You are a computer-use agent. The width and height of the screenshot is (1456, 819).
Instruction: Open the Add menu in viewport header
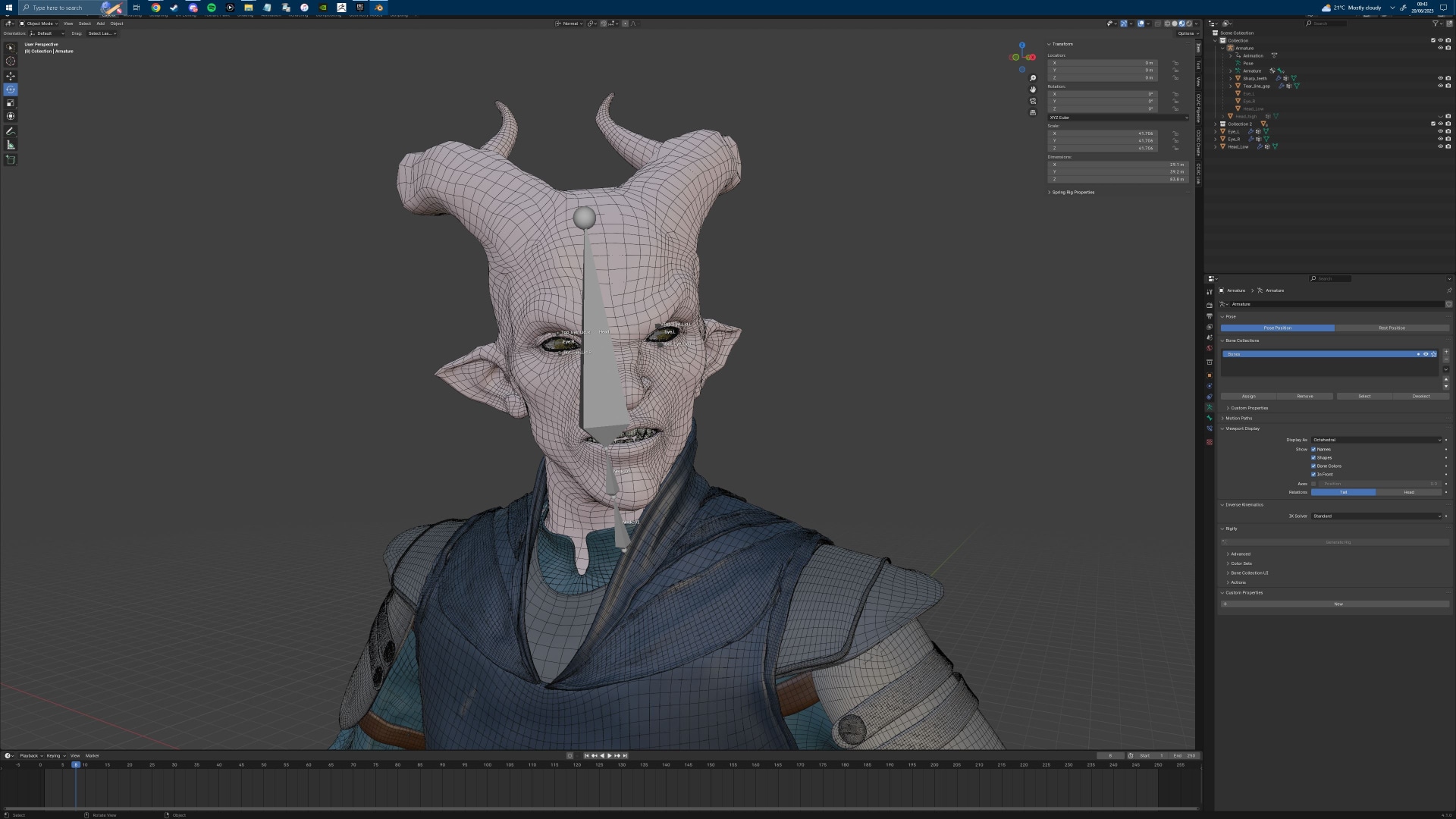(x=100, y=24)
